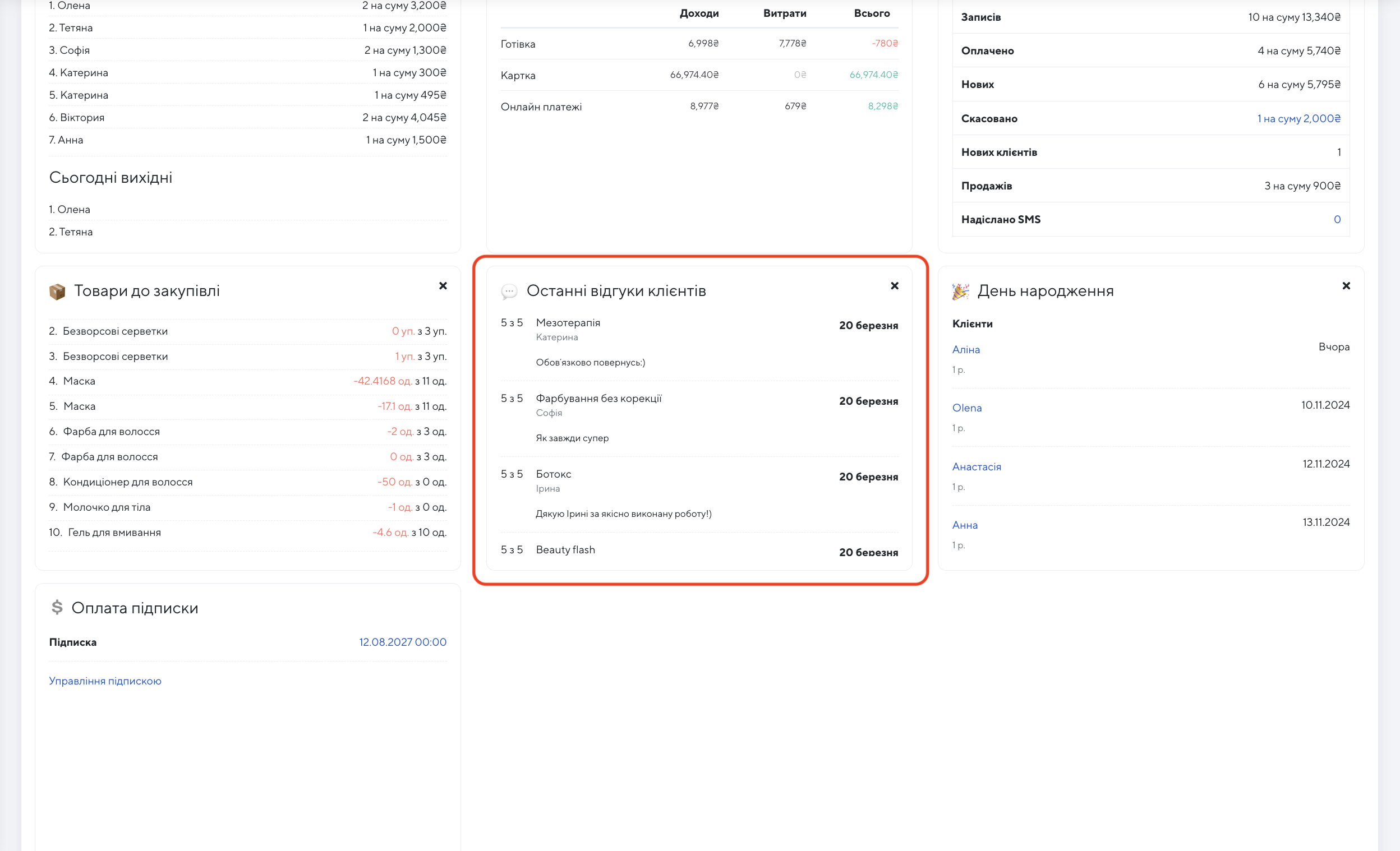Click the Beauty flash review entry
The image size is (1400, 851).
(565, 549)
